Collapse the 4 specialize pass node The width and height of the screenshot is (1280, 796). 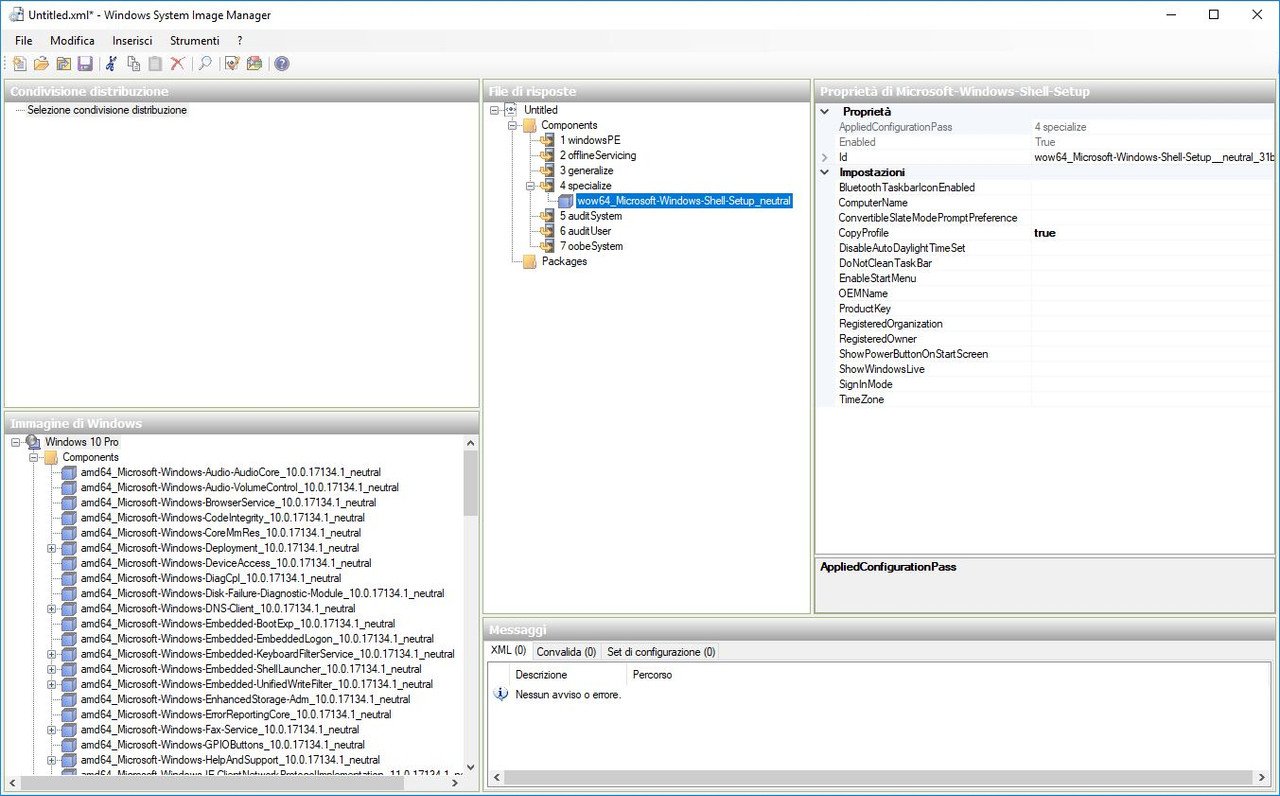pyautogui.click(x=530, y=186)
